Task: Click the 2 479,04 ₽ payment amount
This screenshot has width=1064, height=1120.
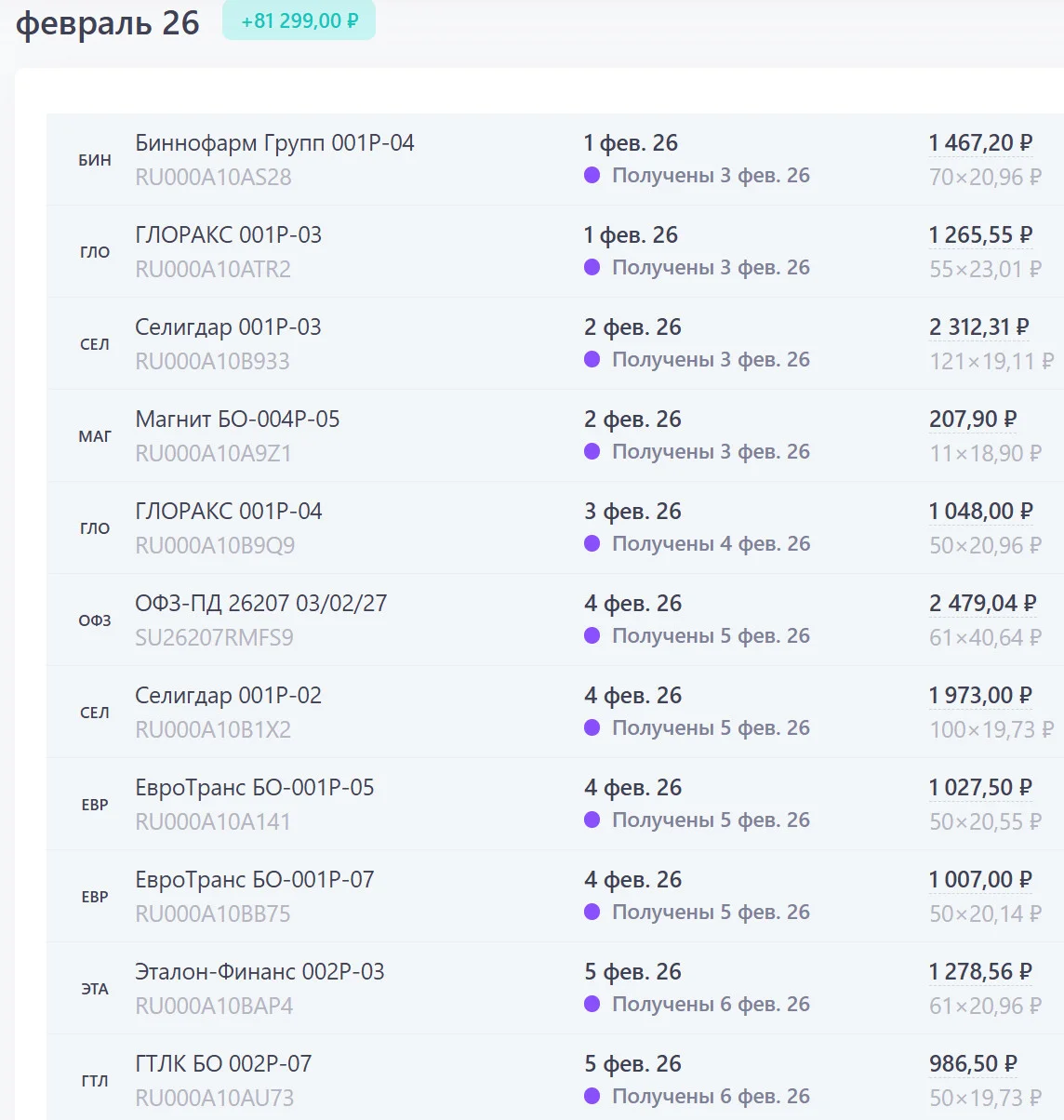Action: click(x=982, y=604)
